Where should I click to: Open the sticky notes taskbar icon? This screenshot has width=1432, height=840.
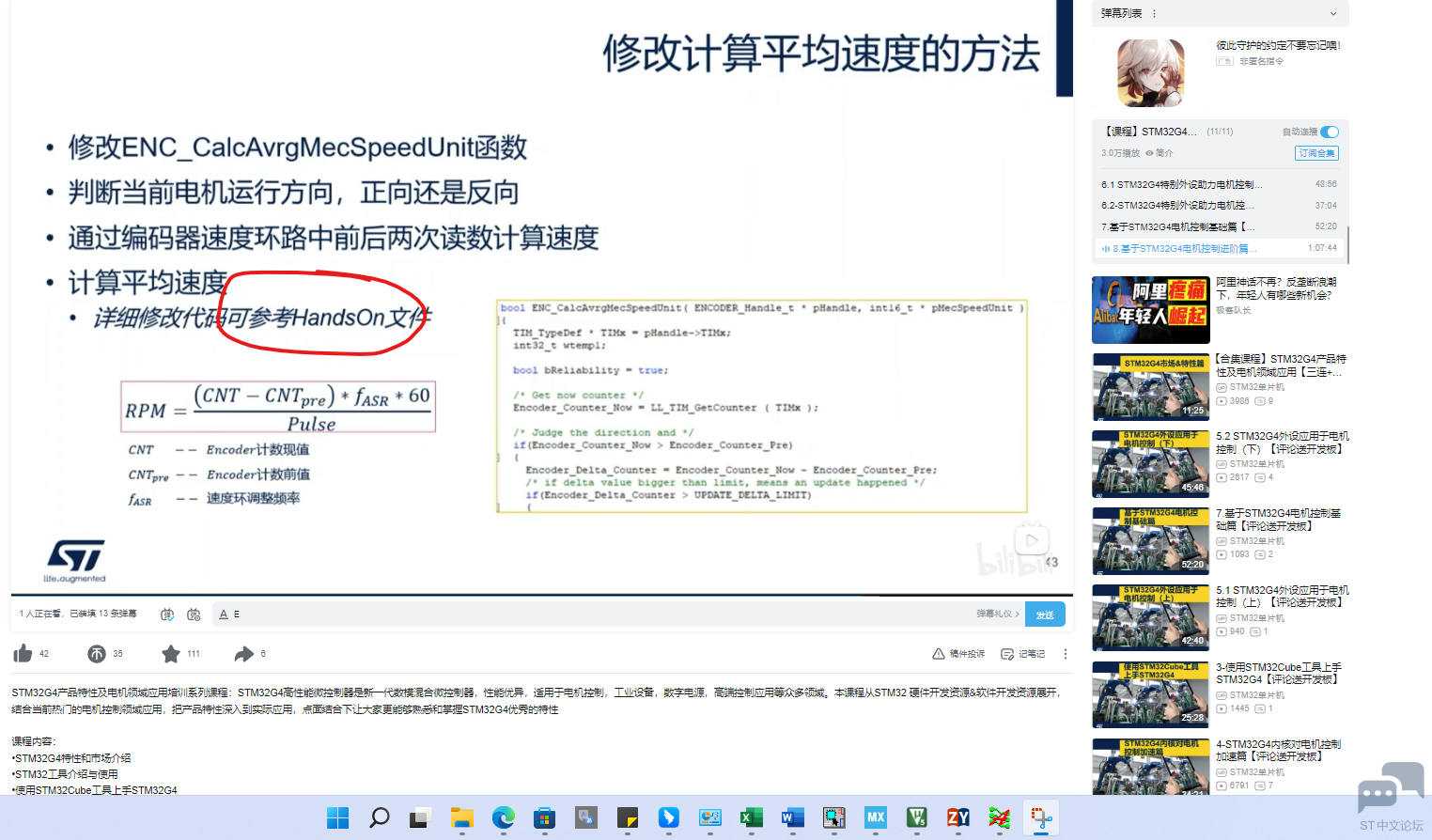627,818
